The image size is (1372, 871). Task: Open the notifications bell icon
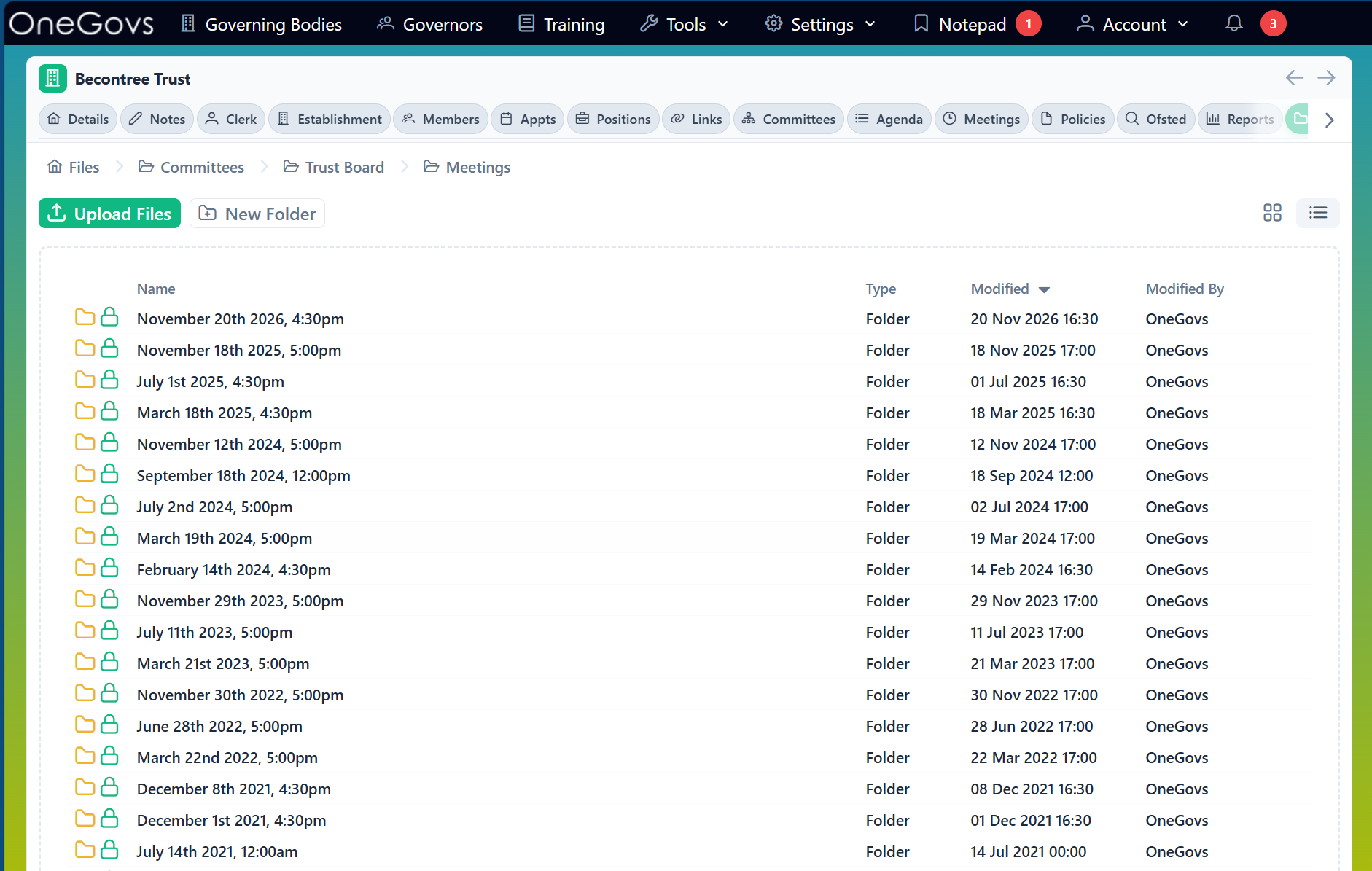(1233, 24)
